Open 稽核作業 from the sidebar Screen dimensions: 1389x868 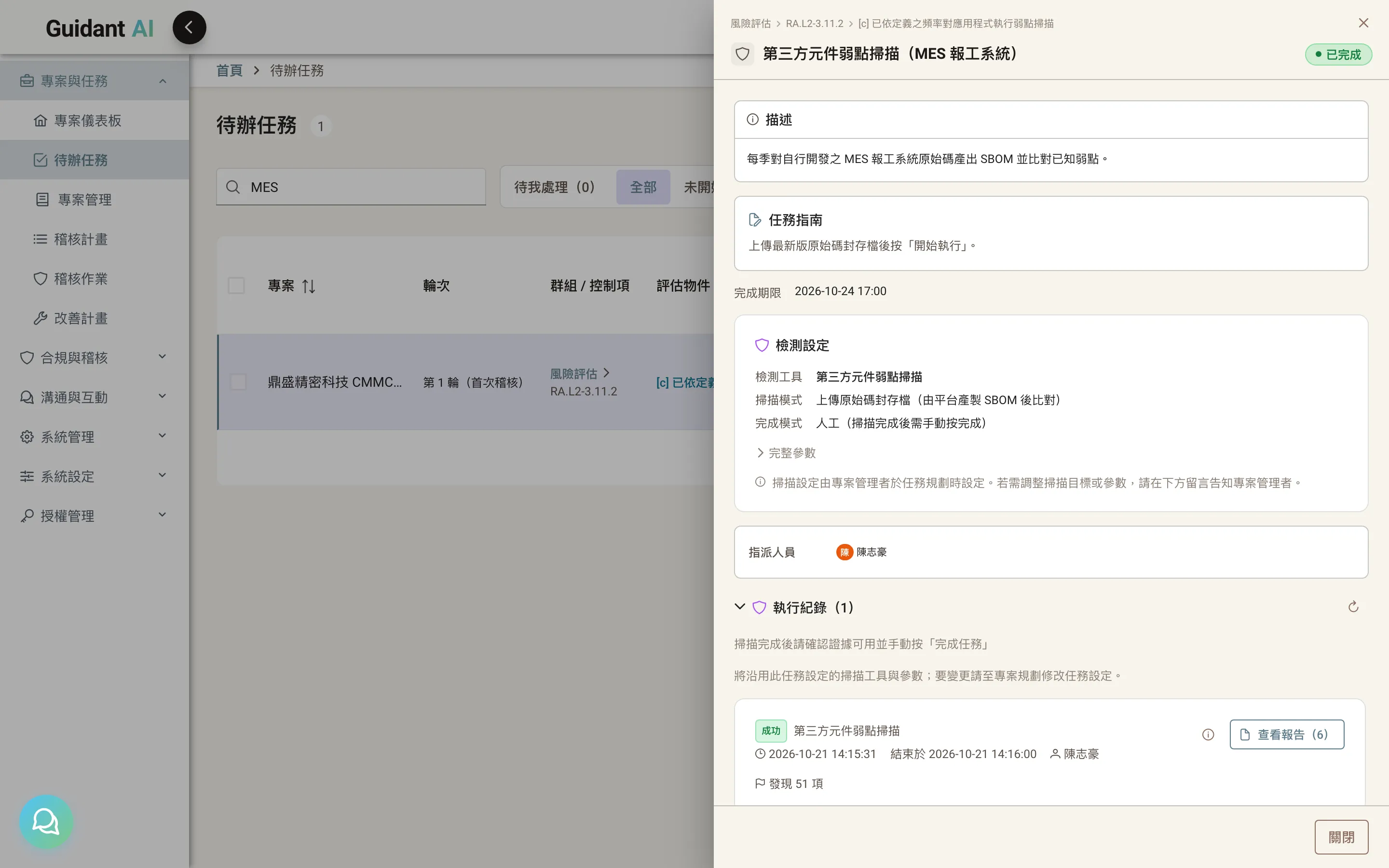(x=94, y=278)
